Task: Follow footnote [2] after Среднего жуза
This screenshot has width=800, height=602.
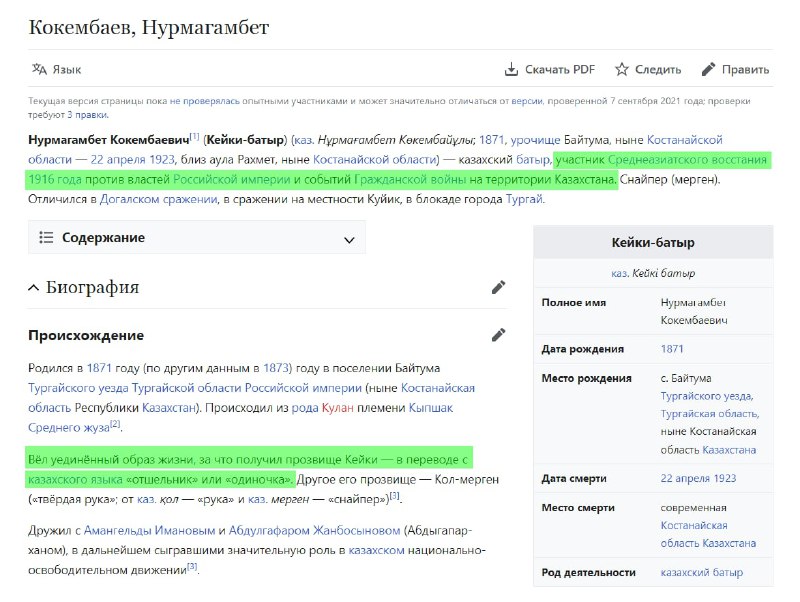Action: point(115,424)
